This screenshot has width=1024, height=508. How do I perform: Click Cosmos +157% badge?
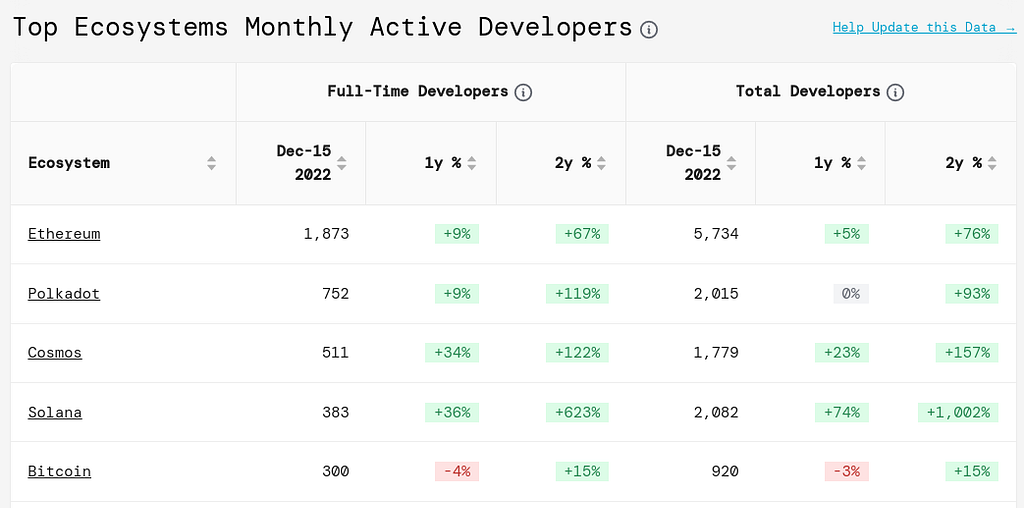tap(967, 353)
